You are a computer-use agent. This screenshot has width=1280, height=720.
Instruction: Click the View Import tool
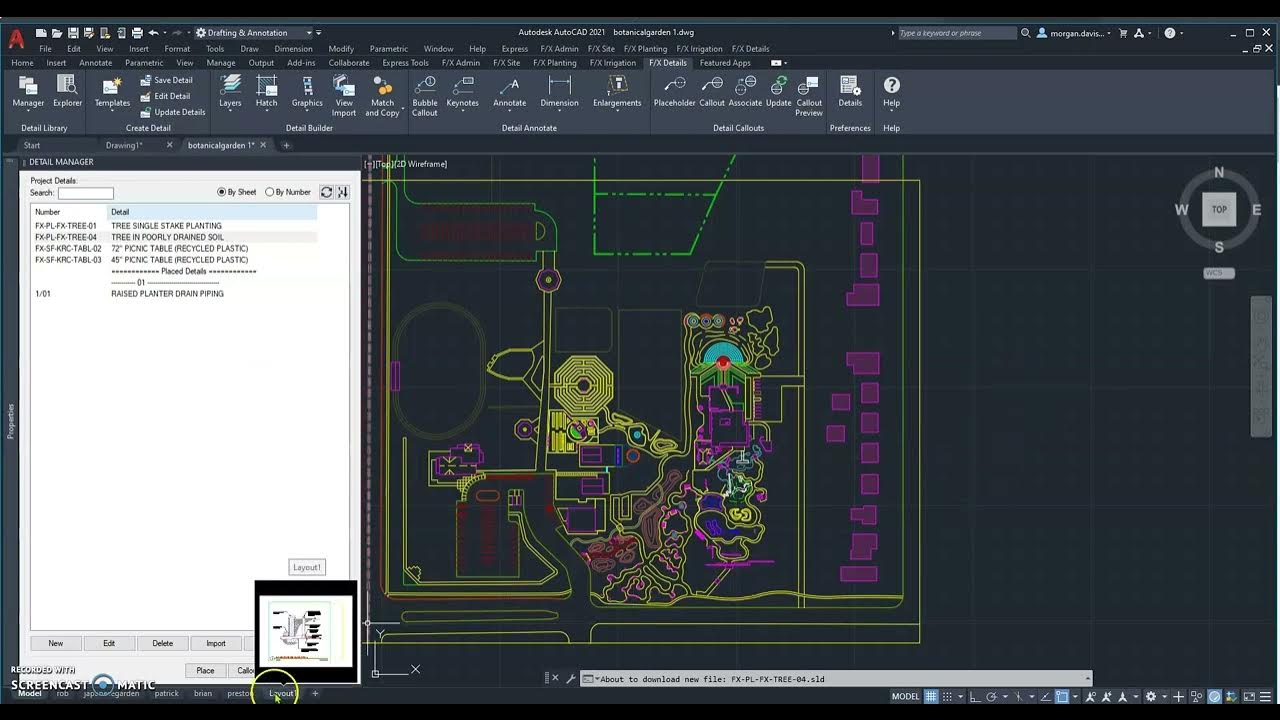tap(344, 96)
